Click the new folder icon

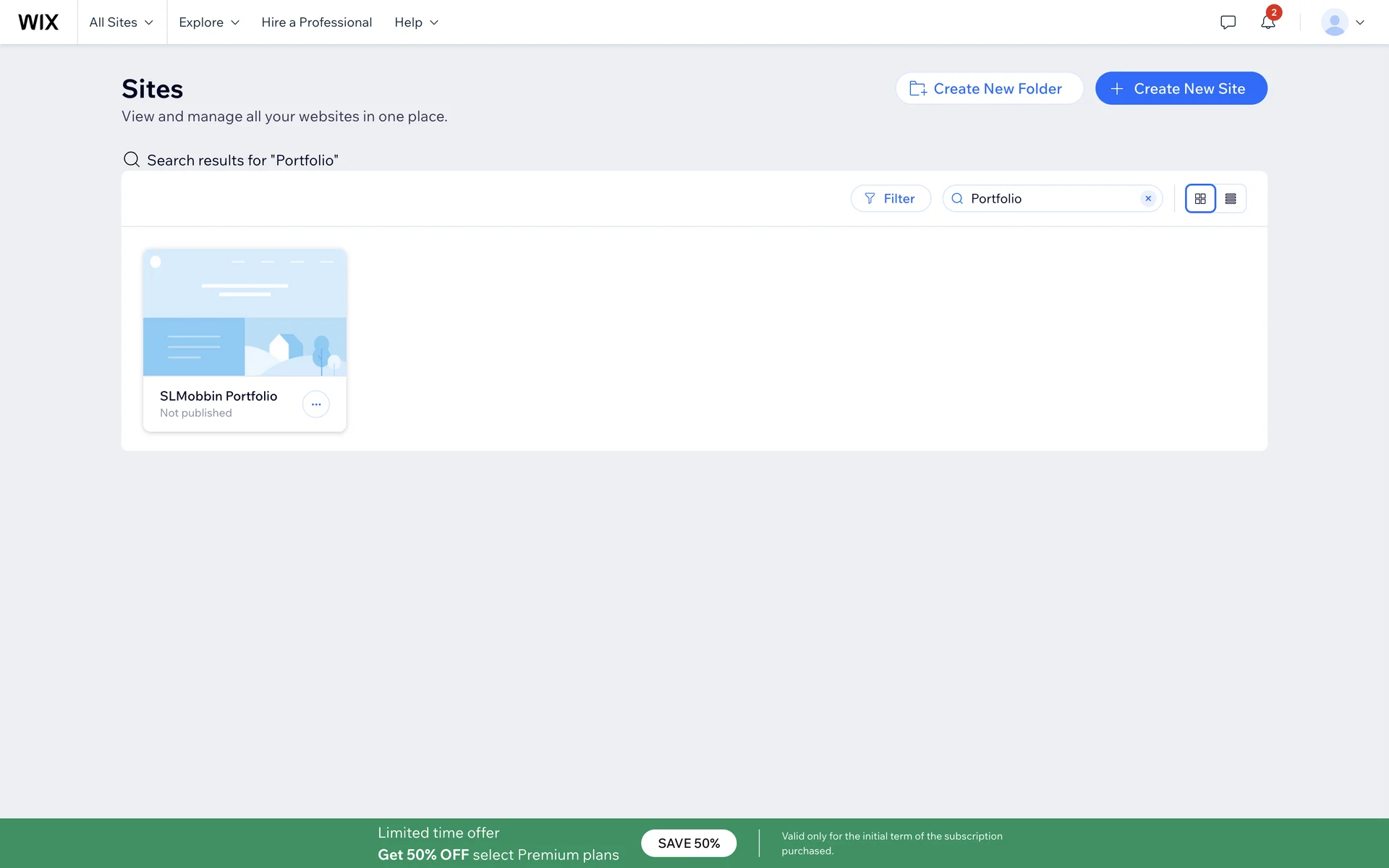tap(918, 88)
